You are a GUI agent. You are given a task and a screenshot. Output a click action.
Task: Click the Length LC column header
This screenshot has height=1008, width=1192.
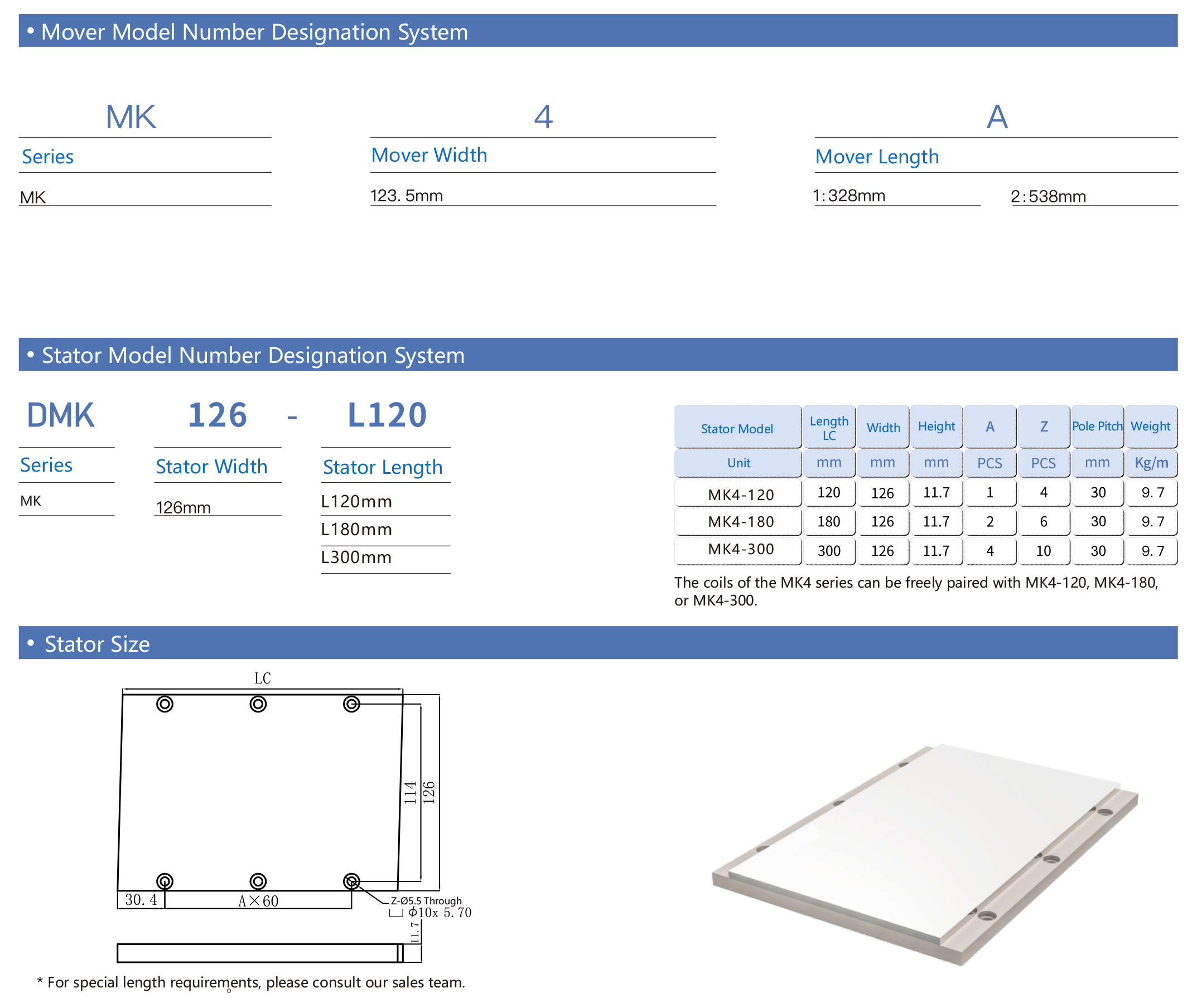(828, 428)
